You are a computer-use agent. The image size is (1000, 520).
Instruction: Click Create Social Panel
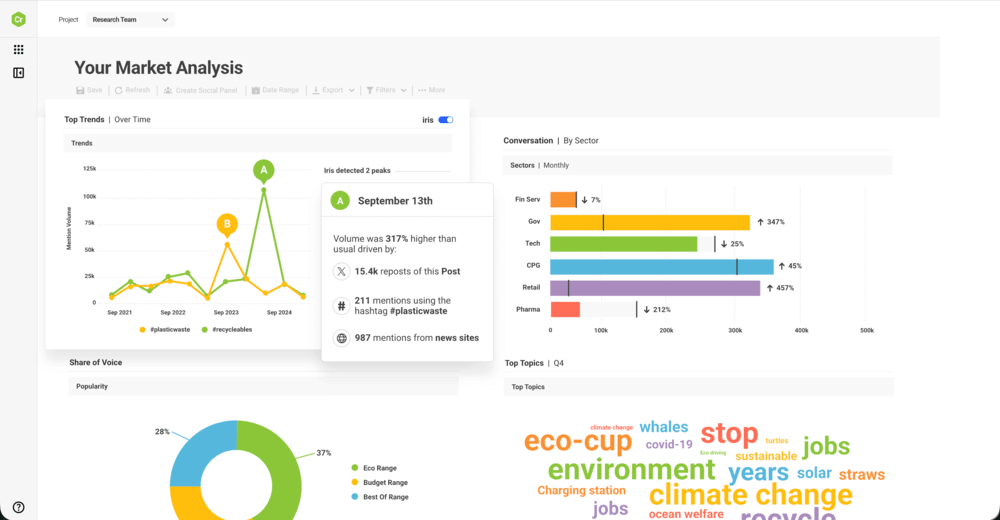tap(200, 90)
